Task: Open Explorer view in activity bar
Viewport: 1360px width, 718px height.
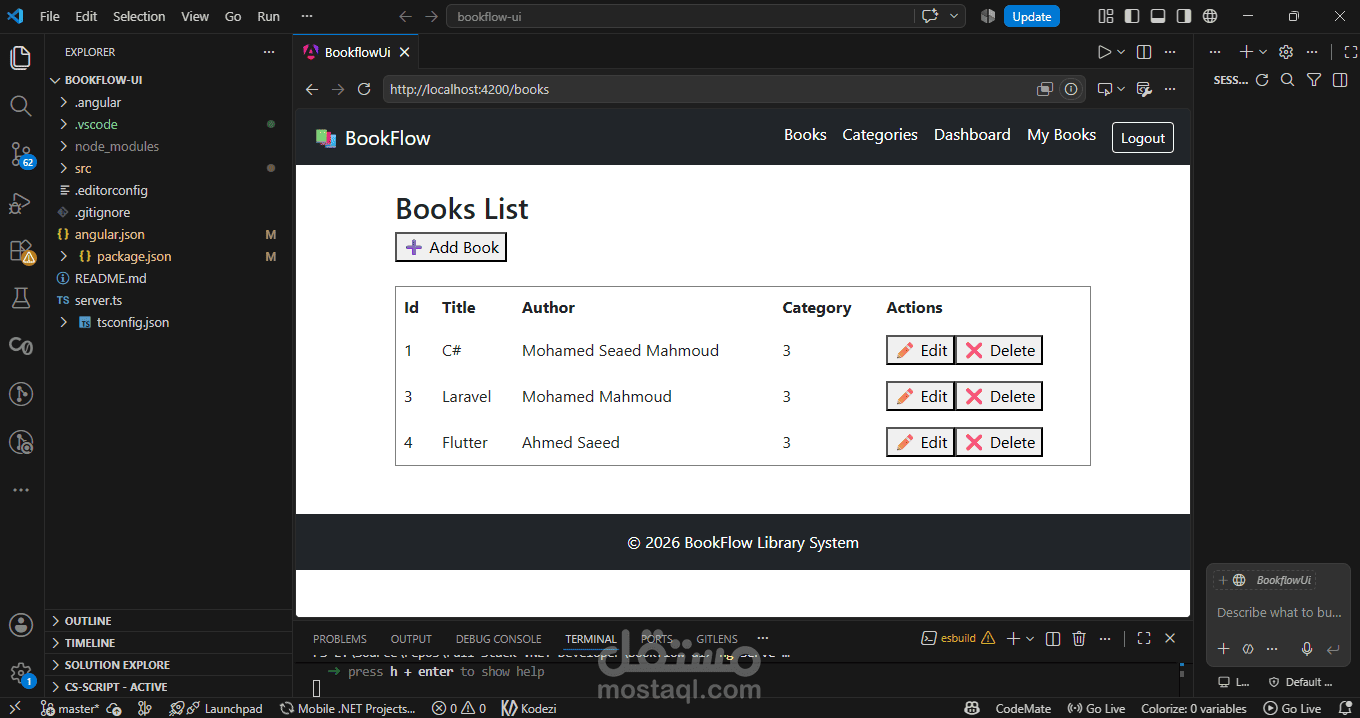Action: pos(20,57)
